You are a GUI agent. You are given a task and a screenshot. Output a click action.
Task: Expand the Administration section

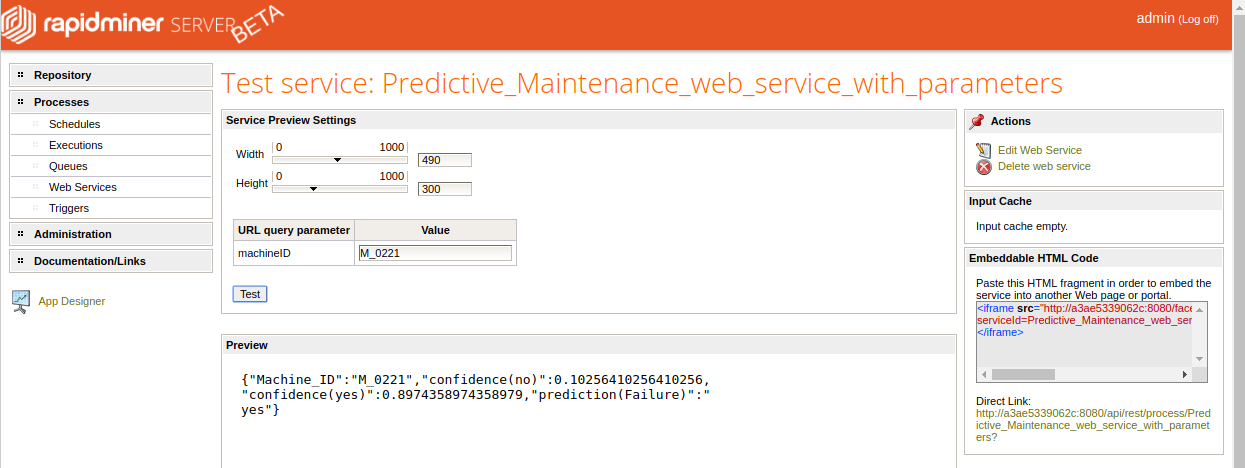72,234
